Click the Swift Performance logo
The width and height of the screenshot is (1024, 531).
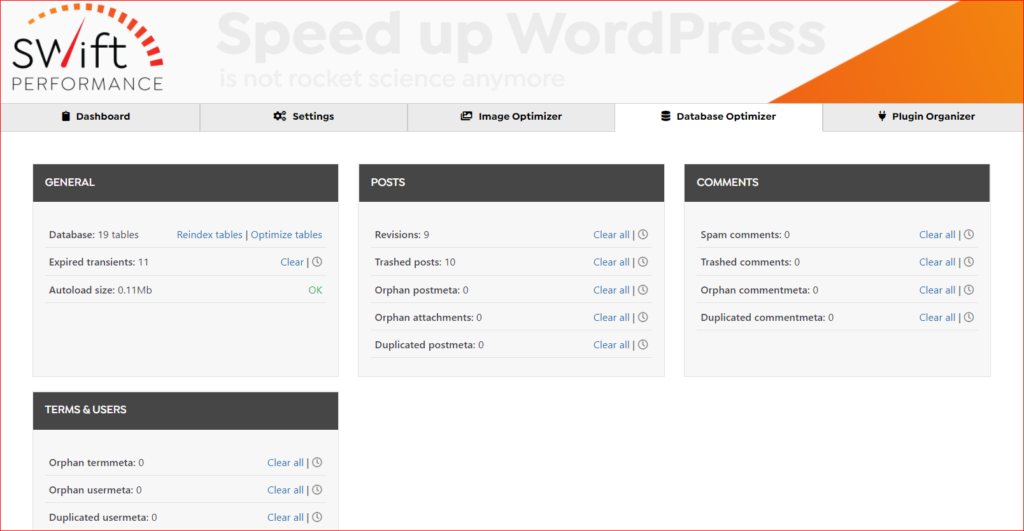point(88,48)
